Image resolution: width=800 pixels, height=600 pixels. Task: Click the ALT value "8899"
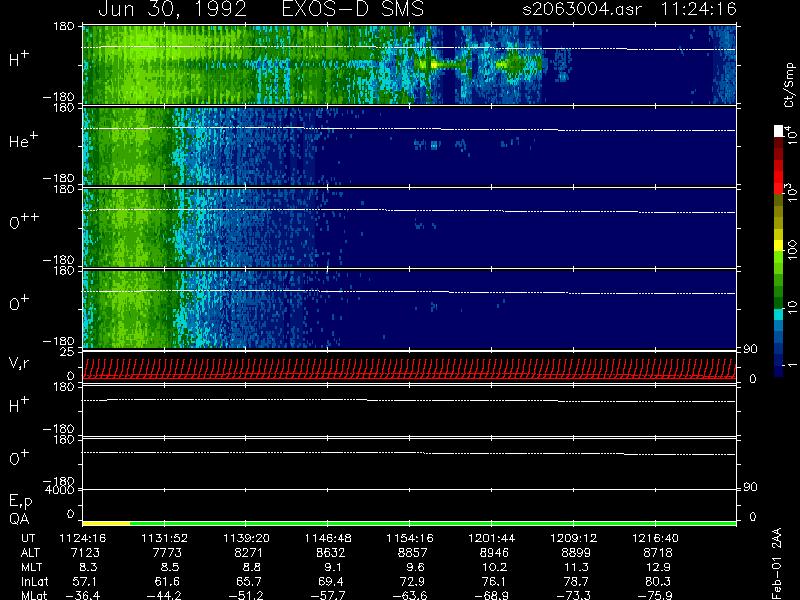576,553
